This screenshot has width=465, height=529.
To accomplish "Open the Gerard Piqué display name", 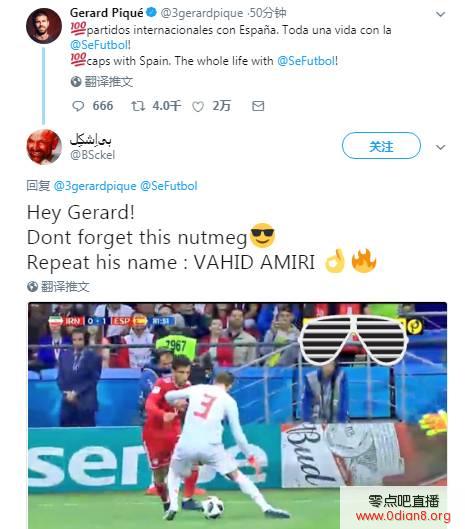I will click(107, 13).
